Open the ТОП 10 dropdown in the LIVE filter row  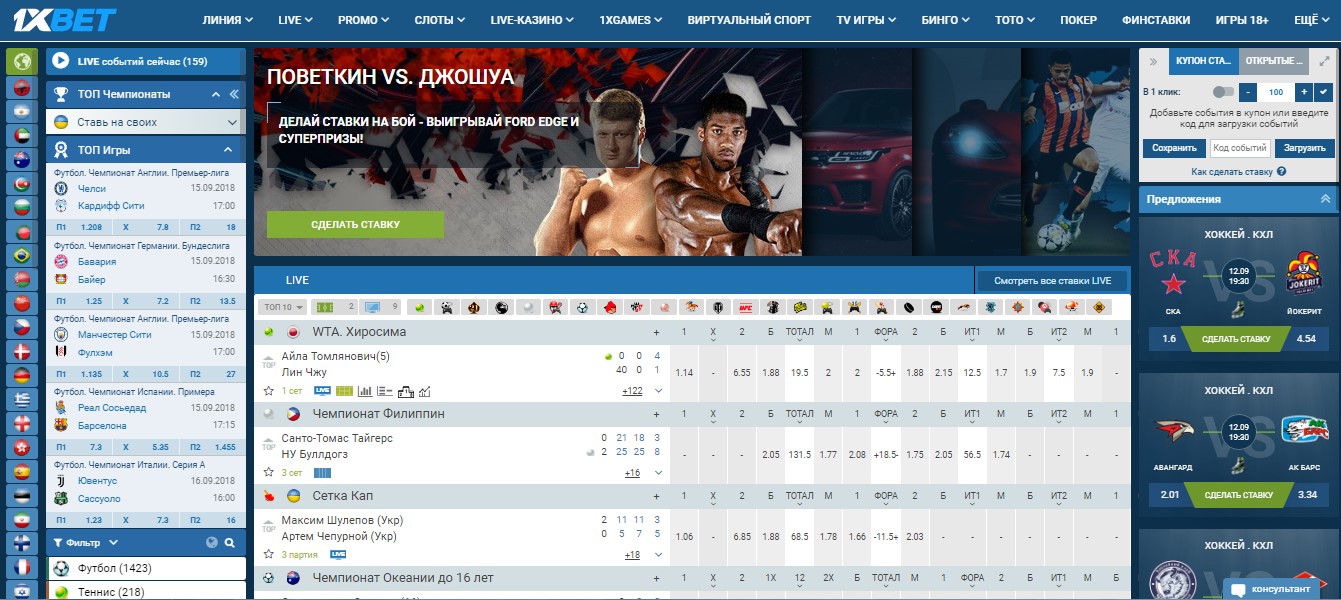click(282, 307)
